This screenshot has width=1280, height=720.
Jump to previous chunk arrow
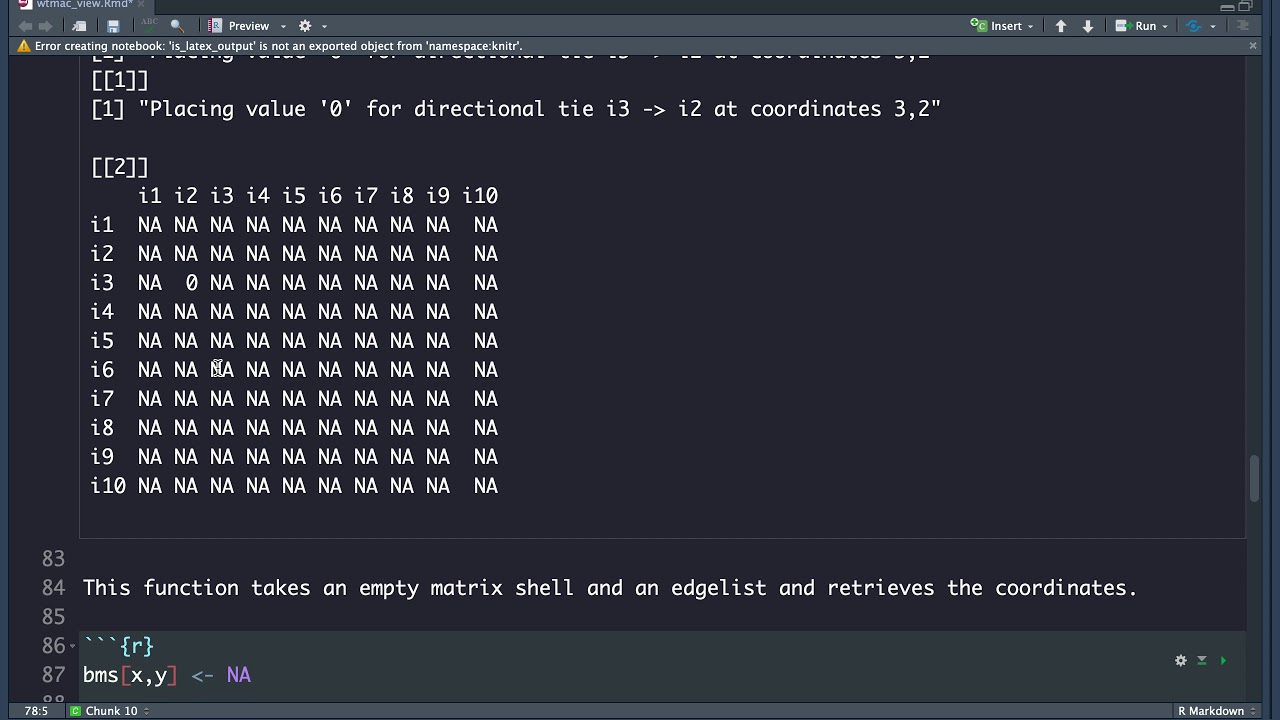point(1061,26)
